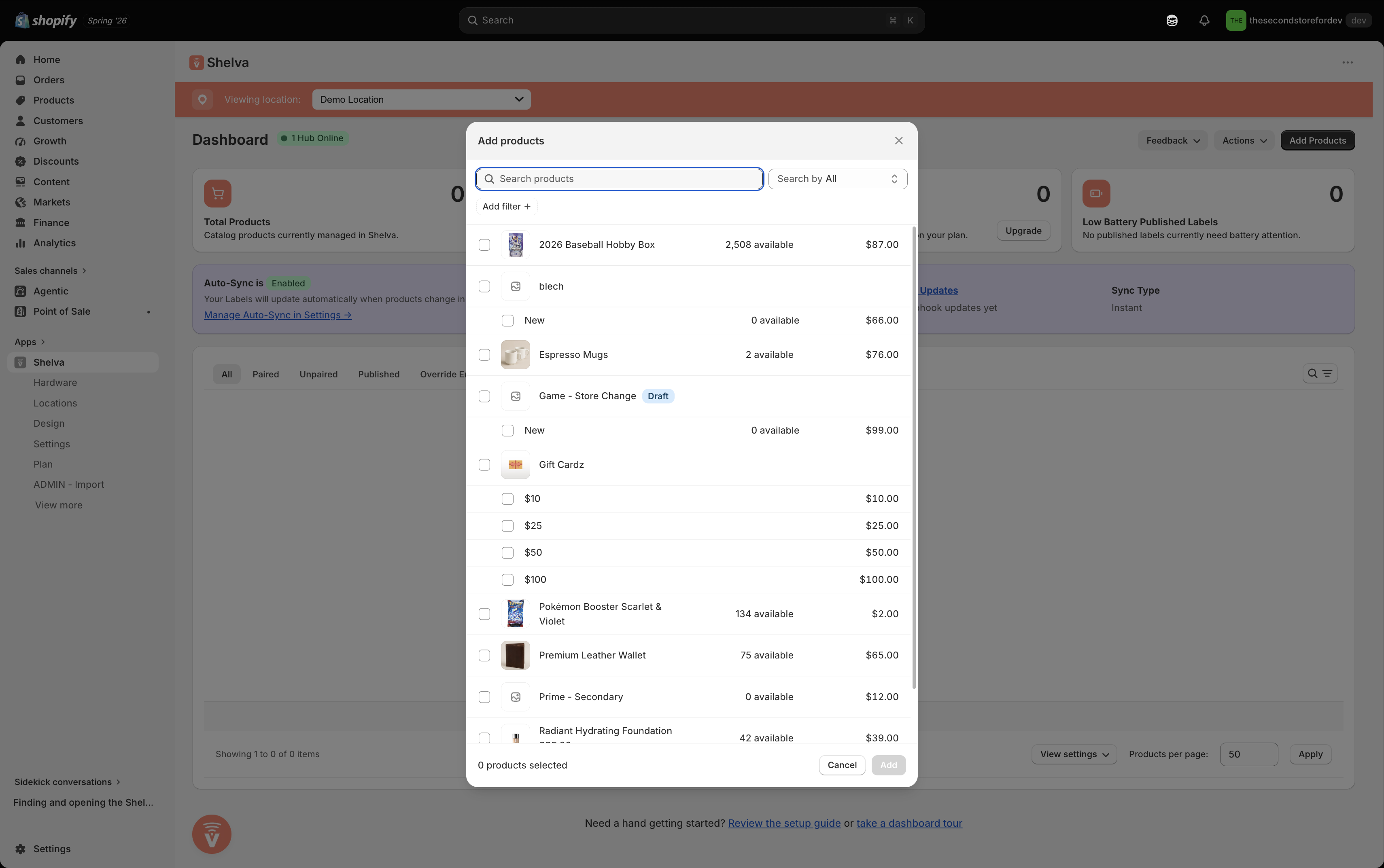
Task: Click the Growth icon in sidebar
Action: (x=21, y=141)
